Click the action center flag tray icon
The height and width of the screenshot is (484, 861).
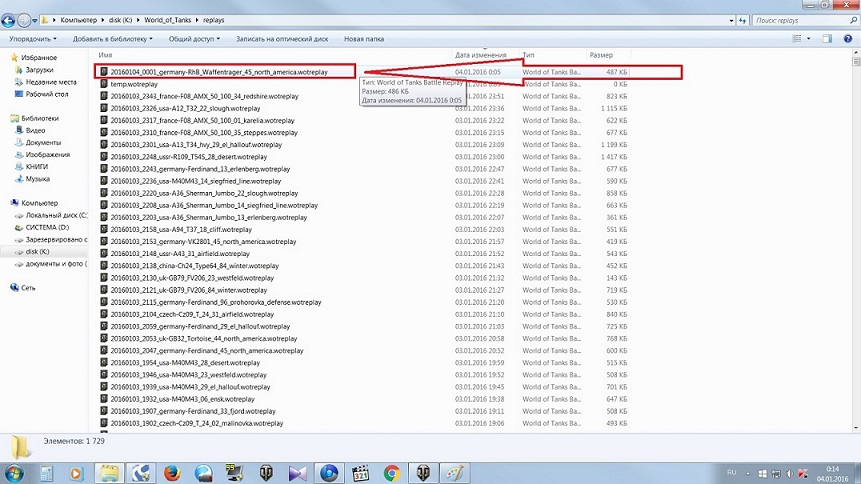[x=763, y=473]
